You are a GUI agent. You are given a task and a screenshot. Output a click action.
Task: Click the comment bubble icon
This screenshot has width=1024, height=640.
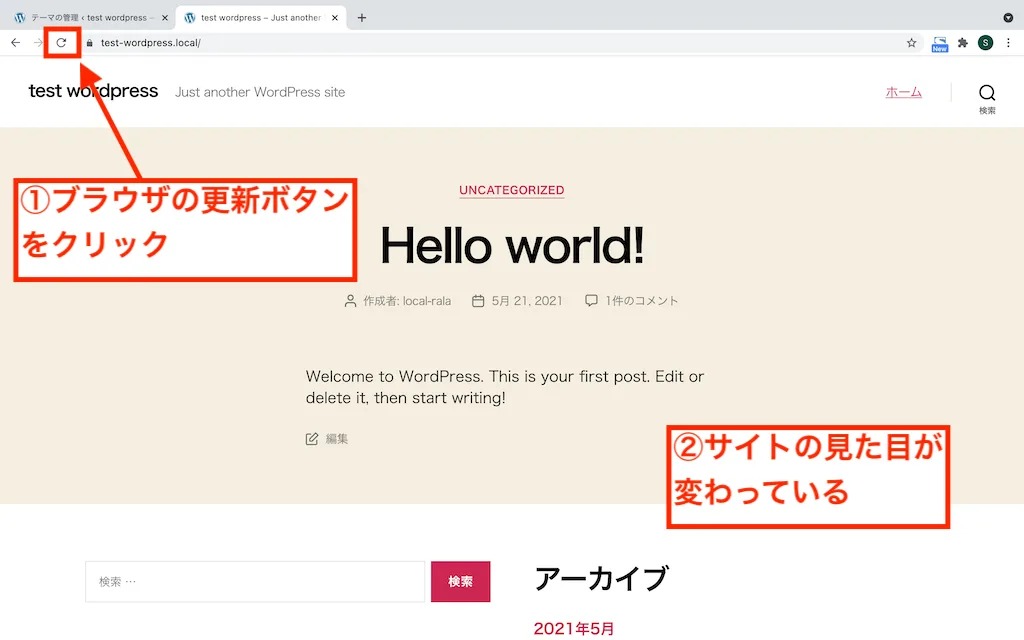point(591,300)
